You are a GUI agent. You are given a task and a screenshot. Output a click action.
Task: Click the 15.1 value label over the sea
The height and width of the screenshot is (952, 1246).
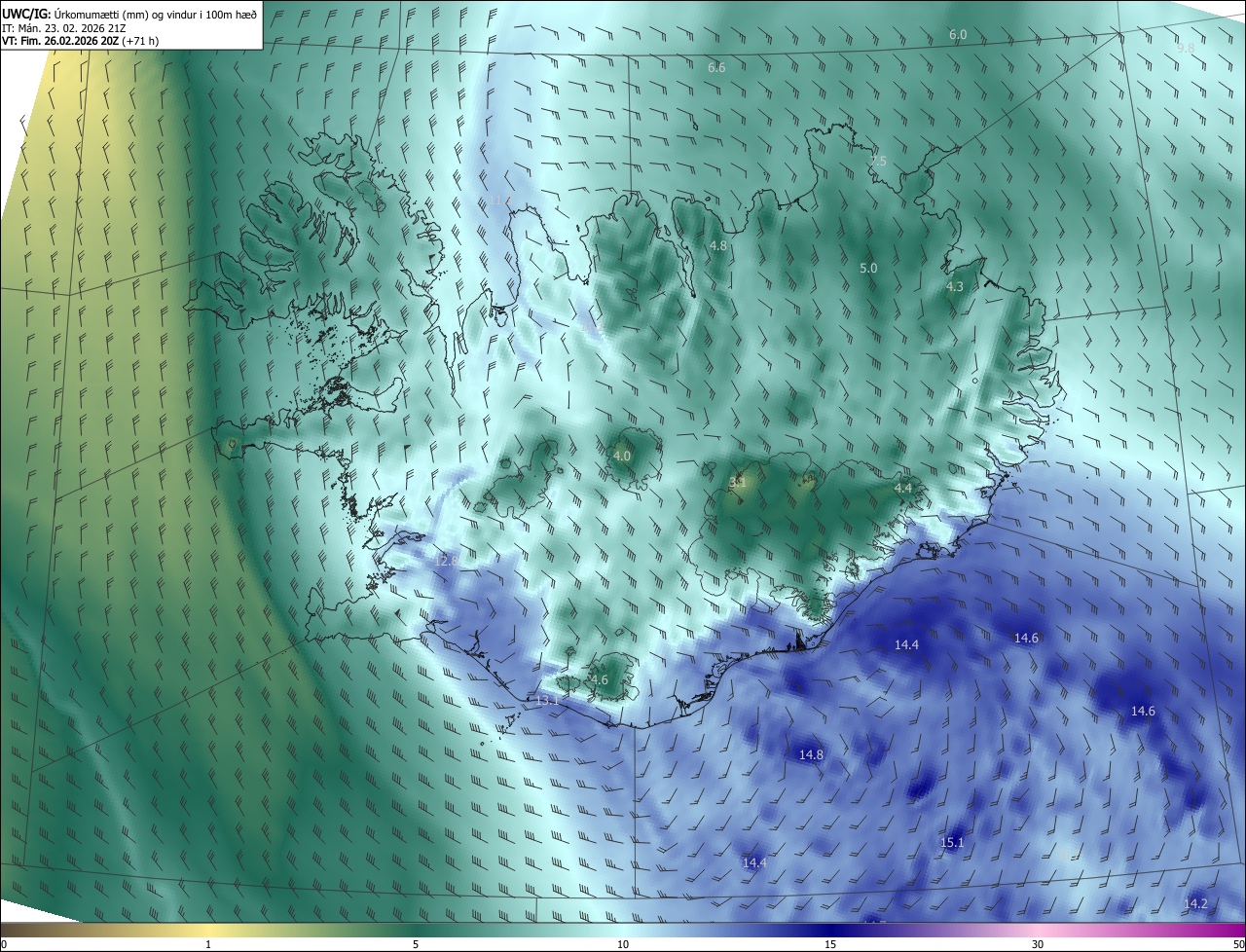pyautogui.click(x=952, y=842)
